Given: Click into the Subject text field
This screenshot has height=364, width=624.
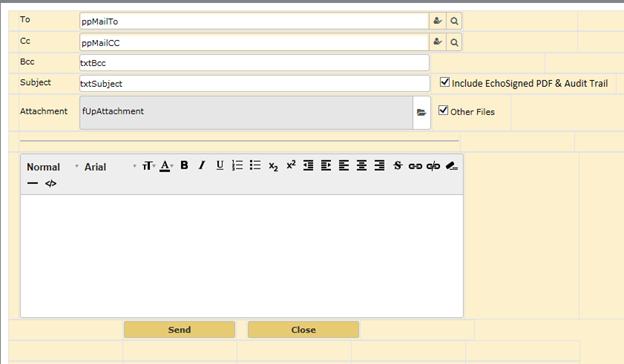Looking at the screenshot, I should pyautogui.click(x=255, y=84).
